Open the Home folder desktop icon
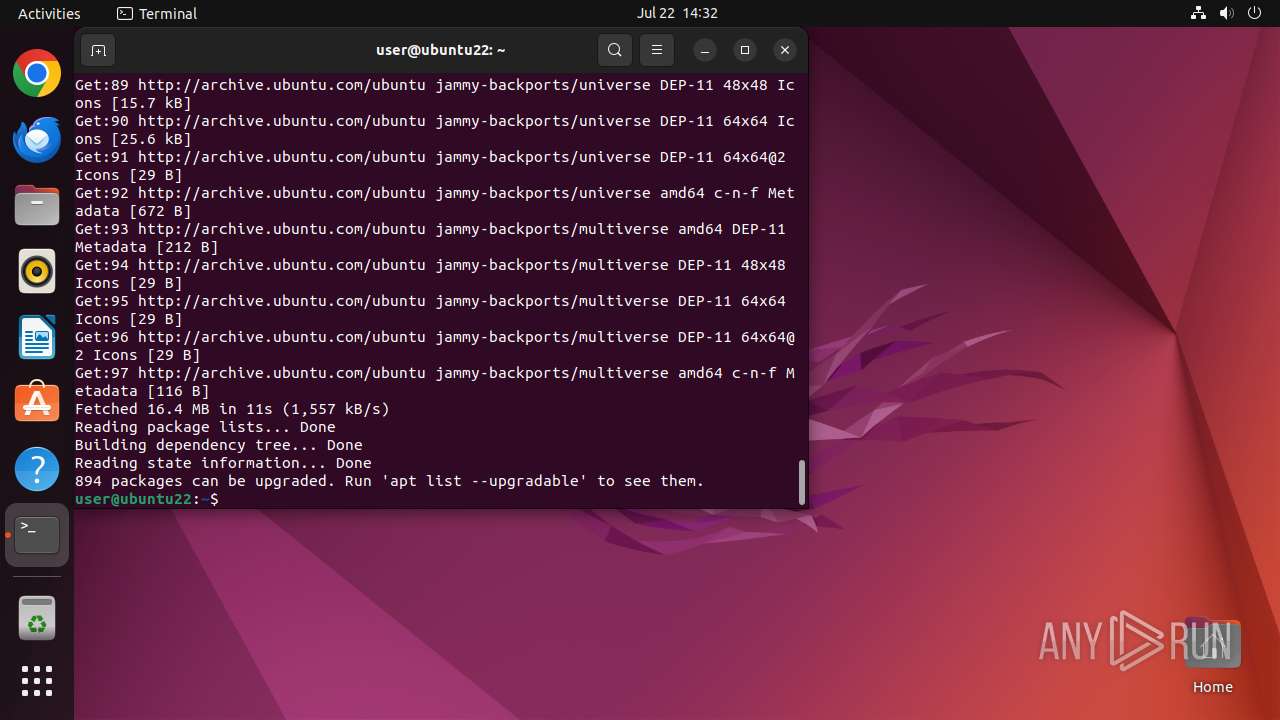 tap(1212, 655)
